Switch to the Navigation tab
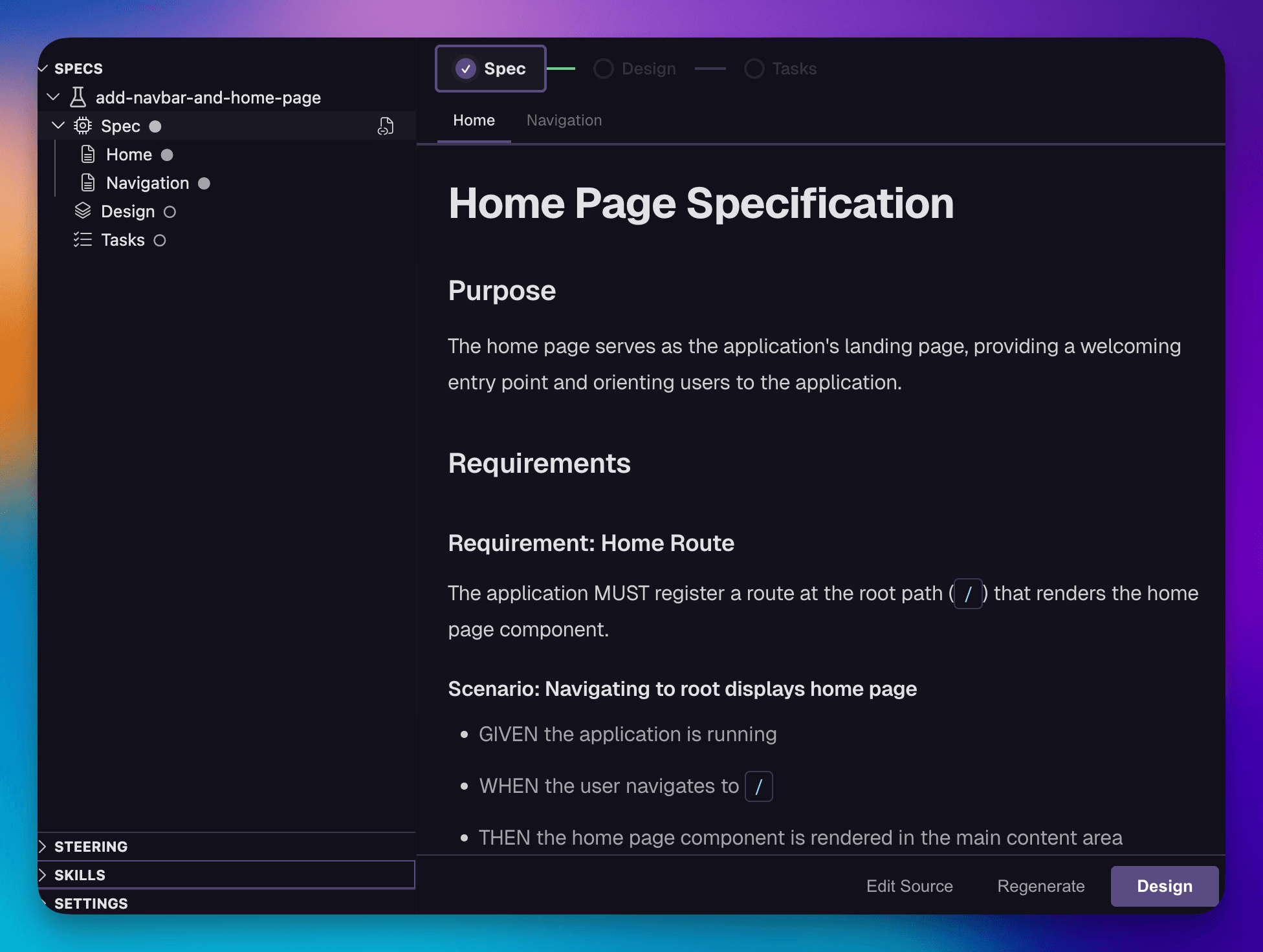1263x952 pixels. [x=564, y=120]
